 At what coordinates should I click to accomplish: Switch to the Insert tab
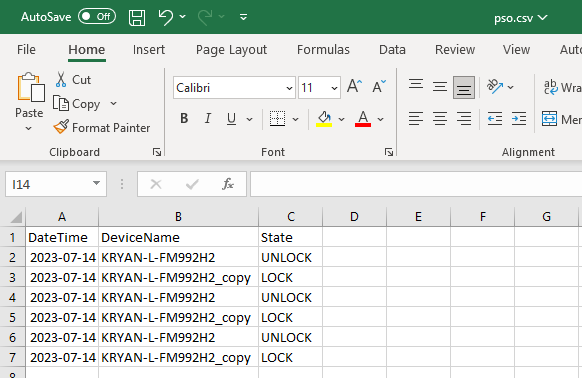[149, 50]
